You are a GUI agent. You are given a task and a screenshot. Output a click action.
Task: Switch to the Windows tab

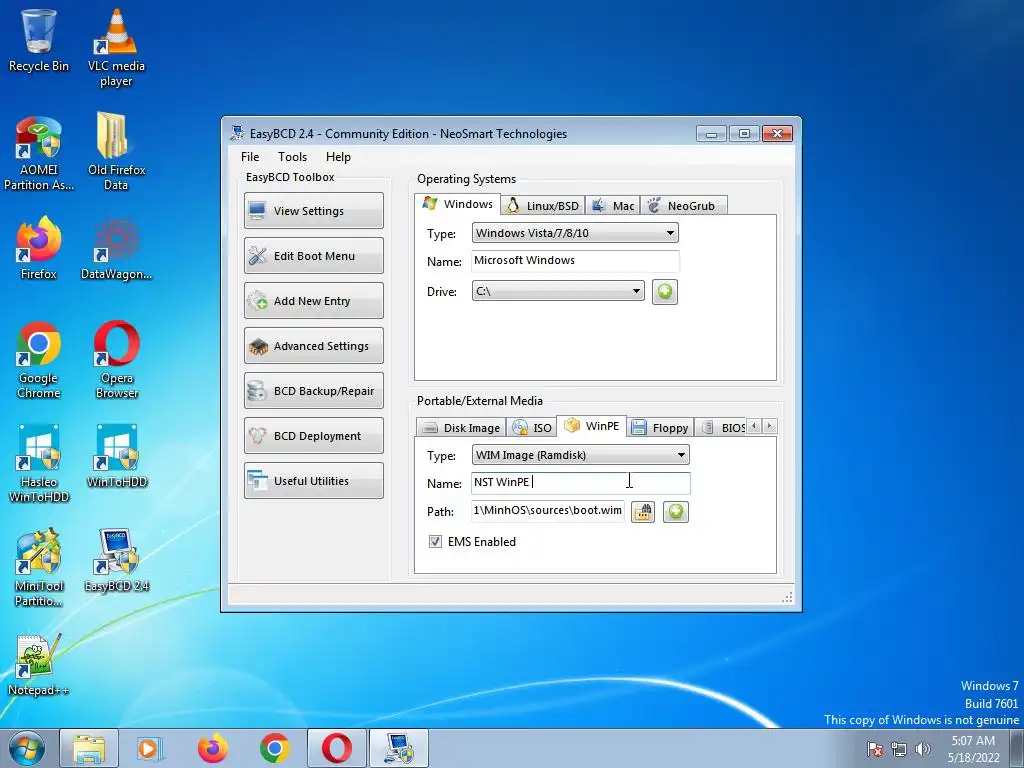[x=458, y=204]
